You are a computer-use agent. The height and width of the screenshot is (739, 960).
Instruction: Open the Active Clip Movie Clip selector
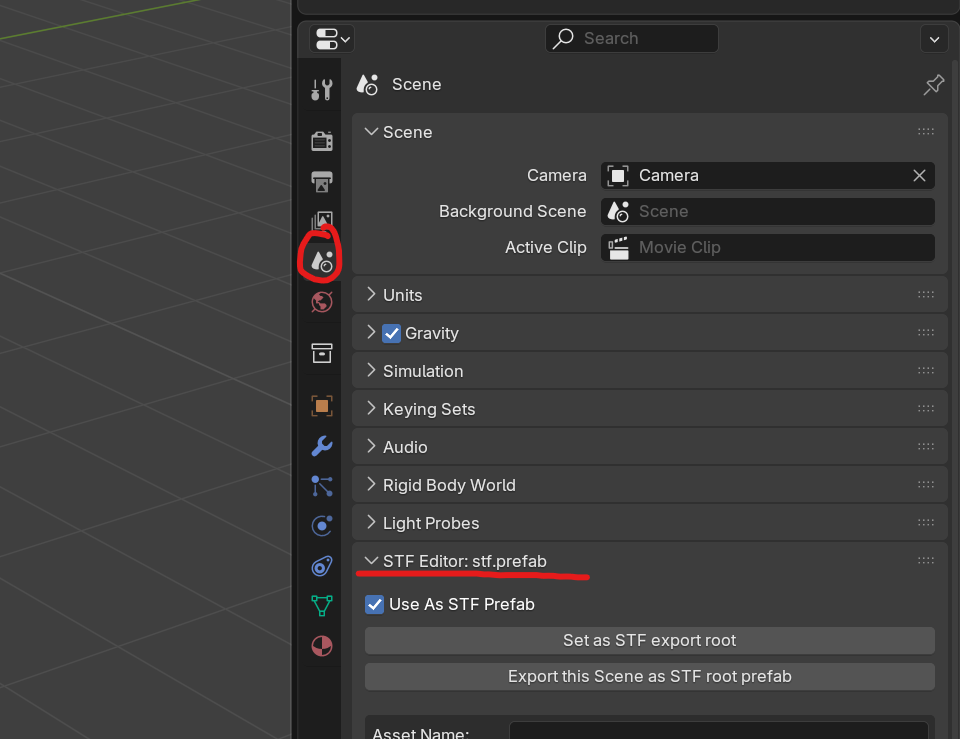pyautogui.click(x=768, y=247)
